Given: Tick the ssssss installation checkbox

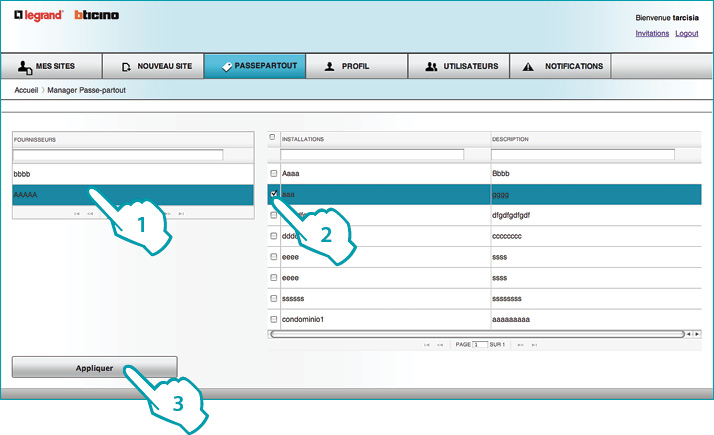Looking at the screenshot, I should tap(274, 299).
